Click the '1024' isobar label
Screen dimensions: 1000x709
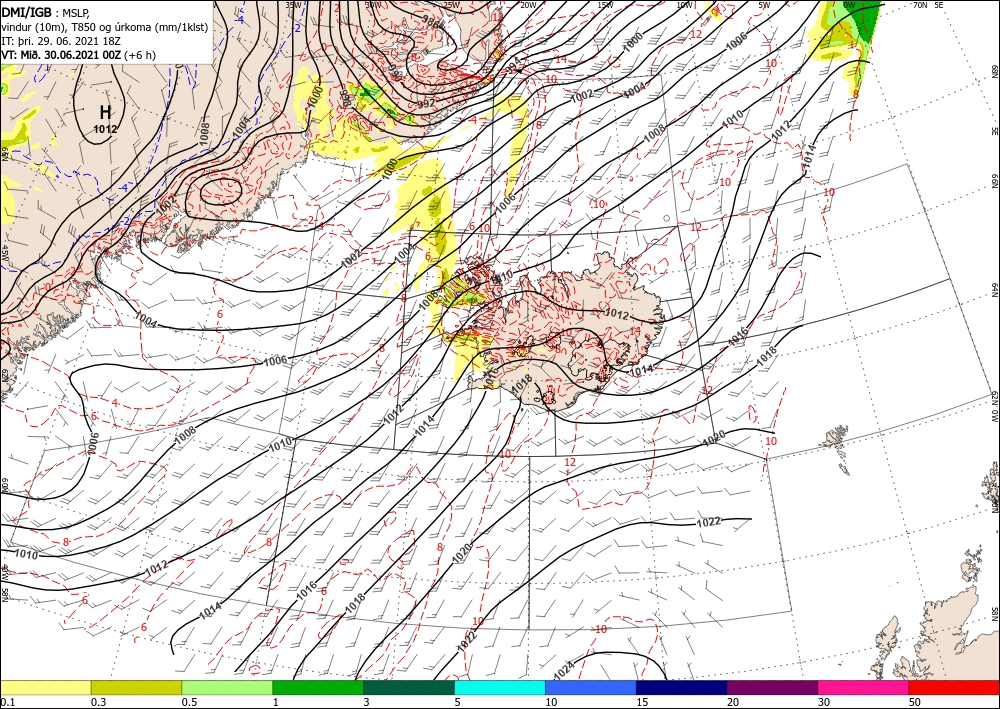point(564,669)
